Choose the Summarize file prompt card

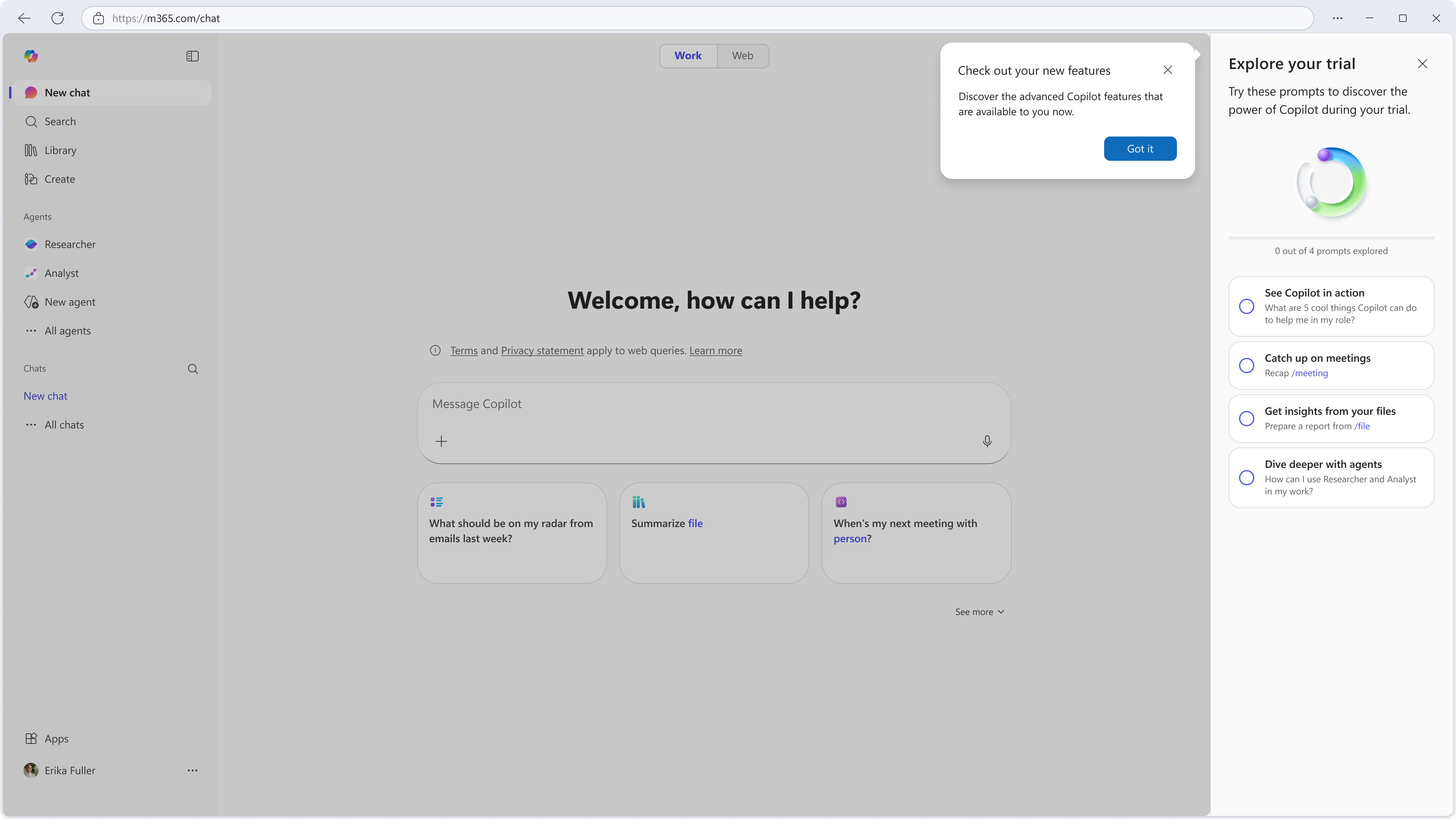pyautogui.click(x=714, y=533)
